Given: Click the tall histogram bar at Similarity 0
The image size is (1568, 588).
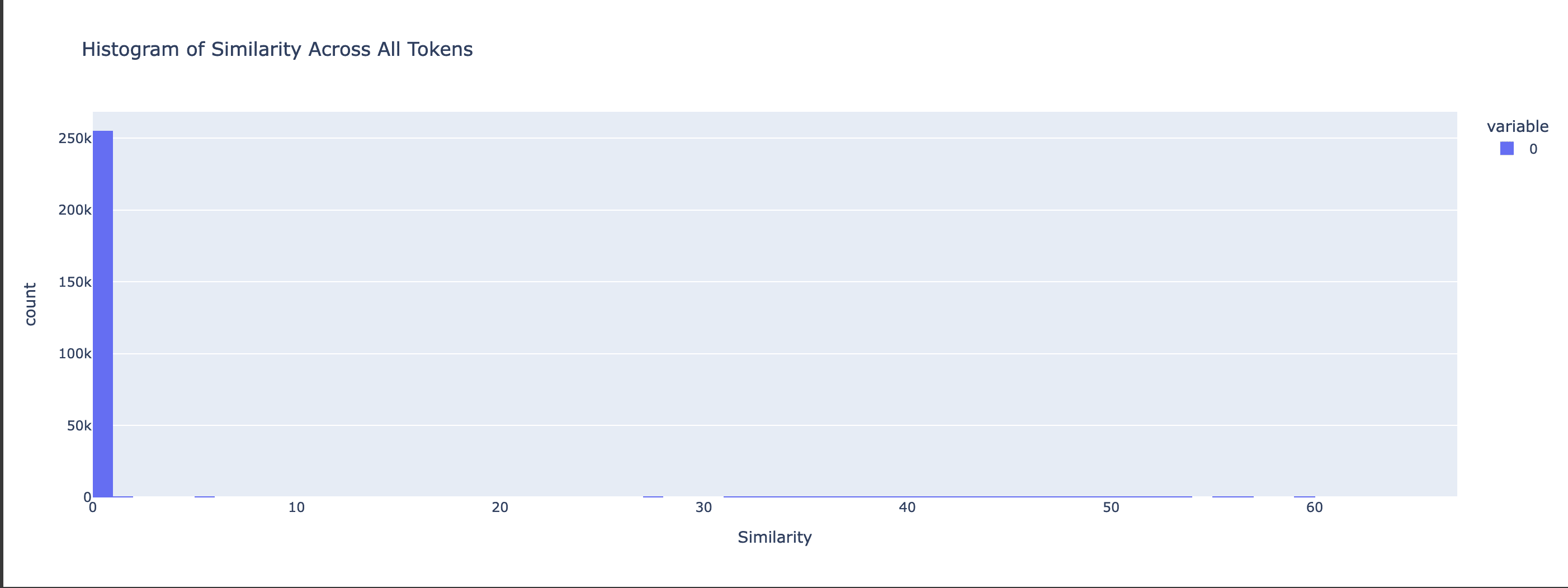Looking at the screenshot, I should click(x=103, y=314).
